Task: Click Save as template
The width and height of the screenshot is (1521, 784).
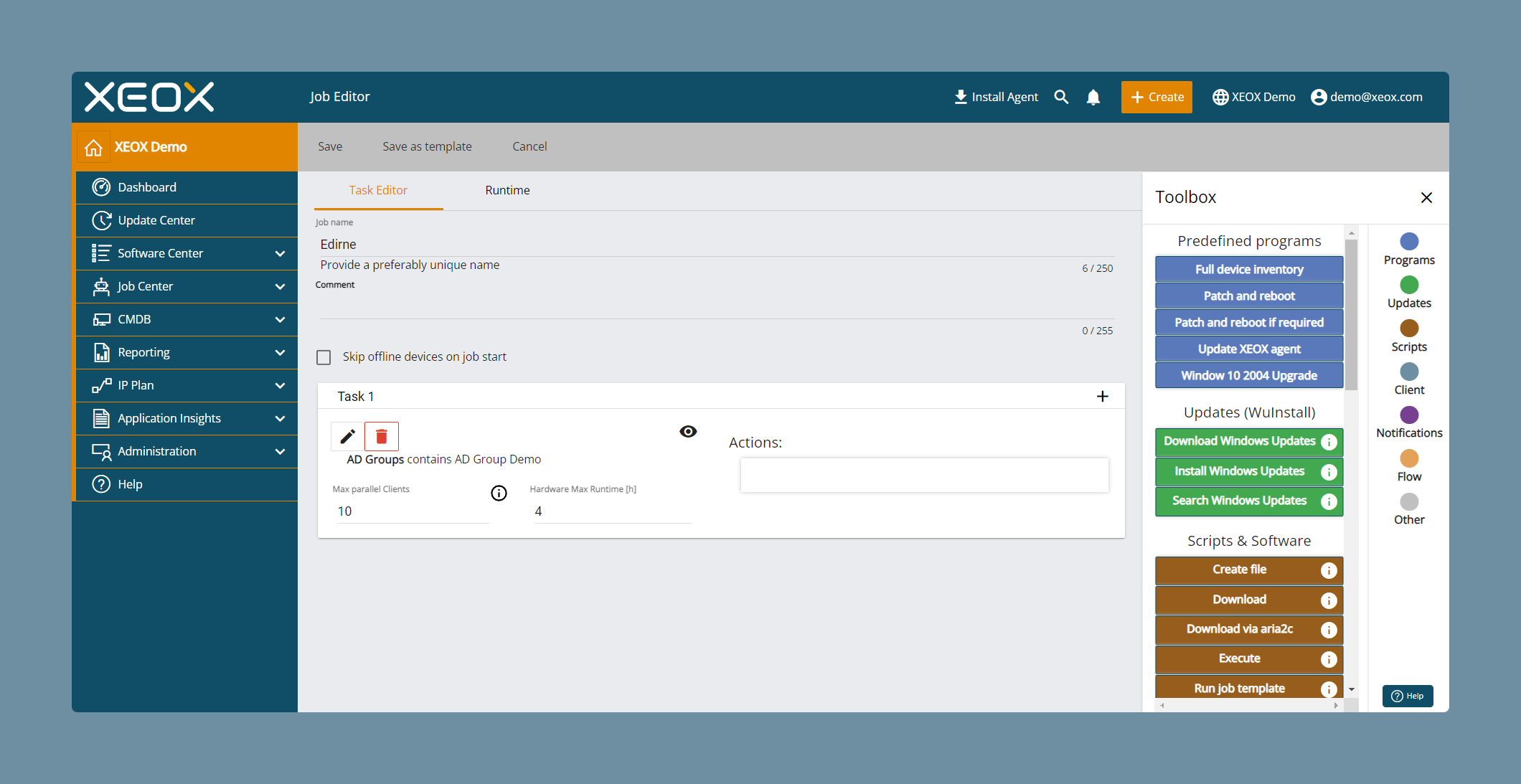Action: pyautogui.click(x=427, y=146)
